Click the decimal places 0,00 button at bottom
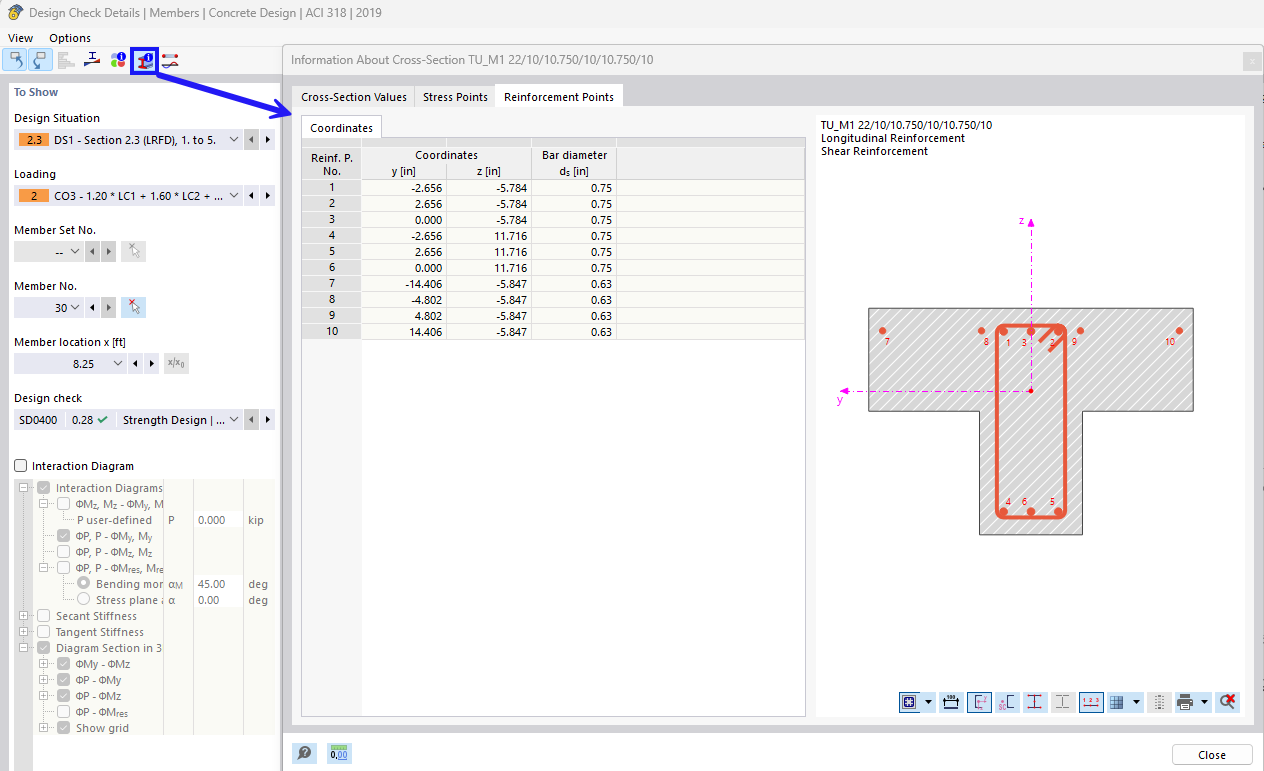Image resolution: width=1264 pixels, height=771 pixels. (338, 752)
